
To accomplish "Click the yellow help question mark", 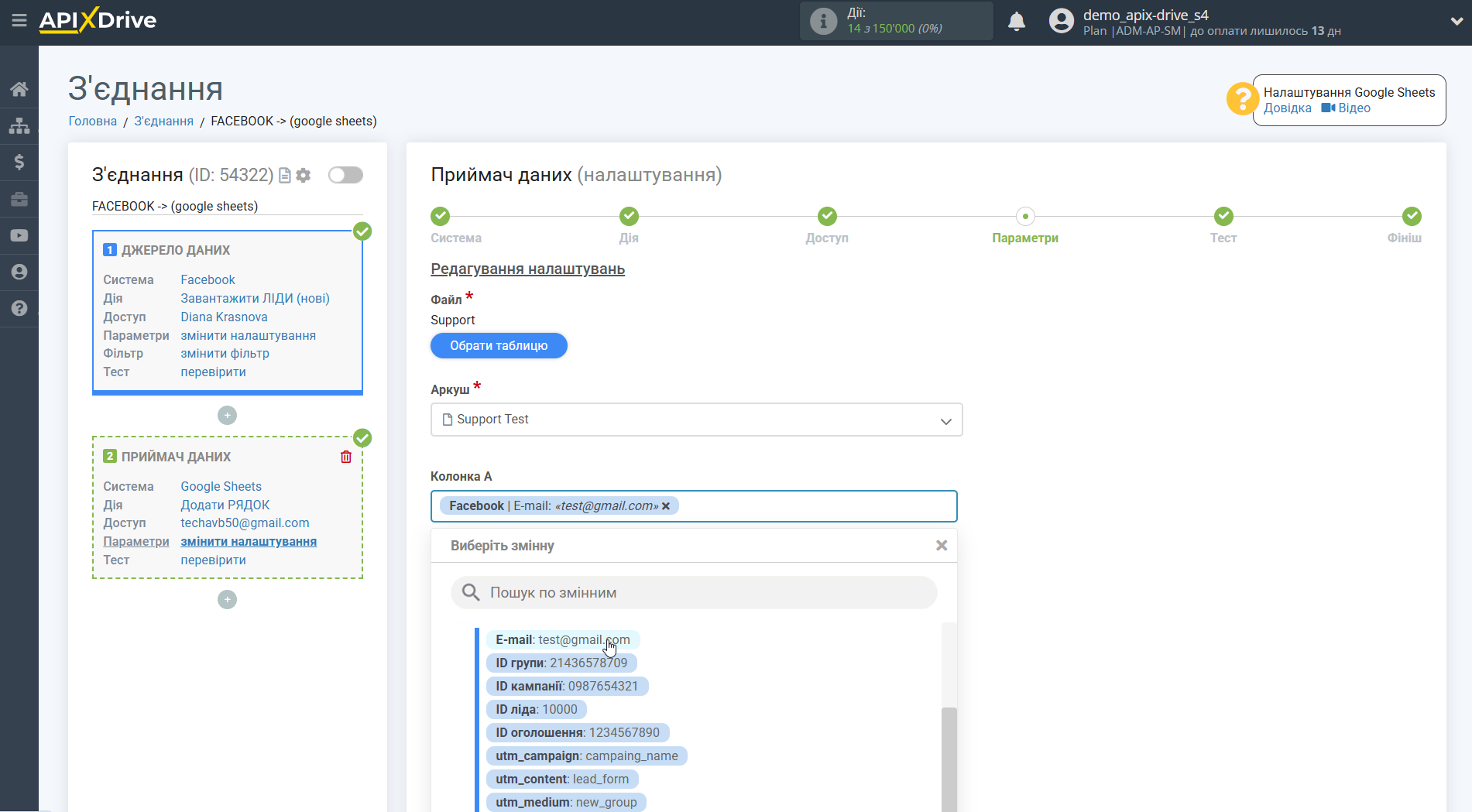I will (x=1242, y=99).
